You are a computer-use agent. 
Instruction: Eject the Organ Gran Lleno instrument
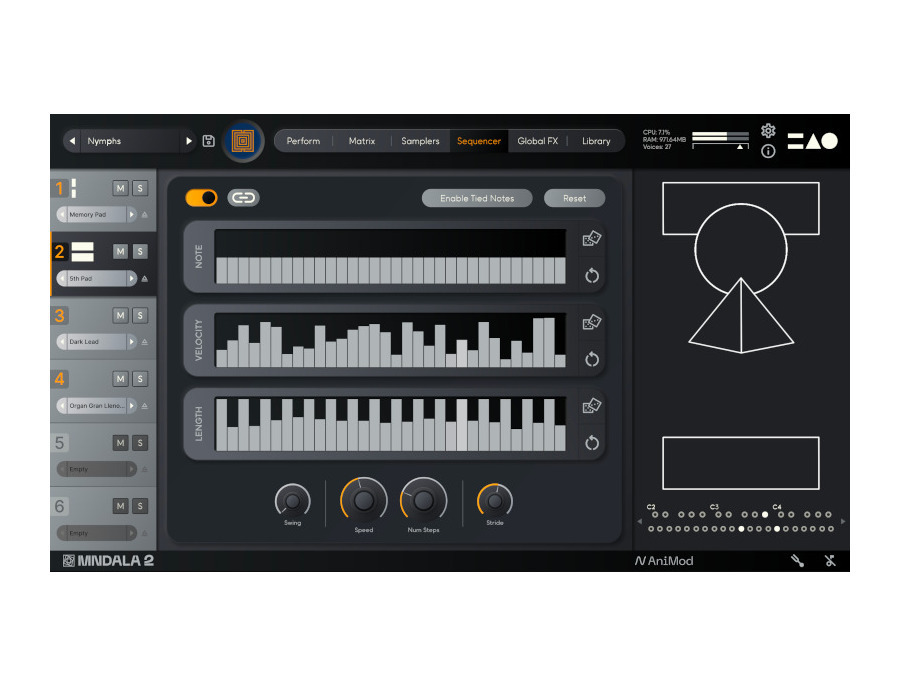[x=145, y=406]
